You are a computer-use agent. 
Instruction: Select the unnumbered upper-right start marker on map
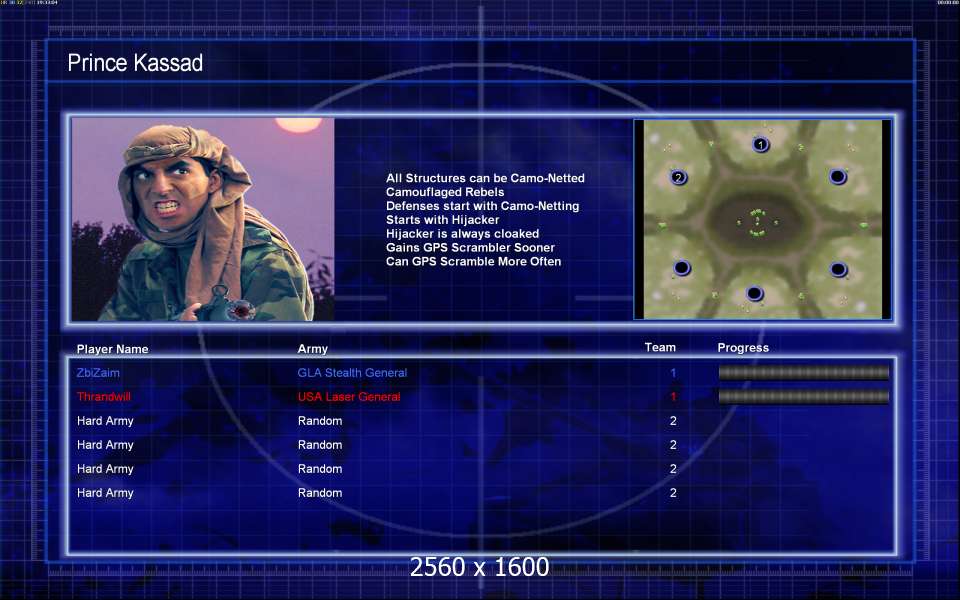point(838,177)
